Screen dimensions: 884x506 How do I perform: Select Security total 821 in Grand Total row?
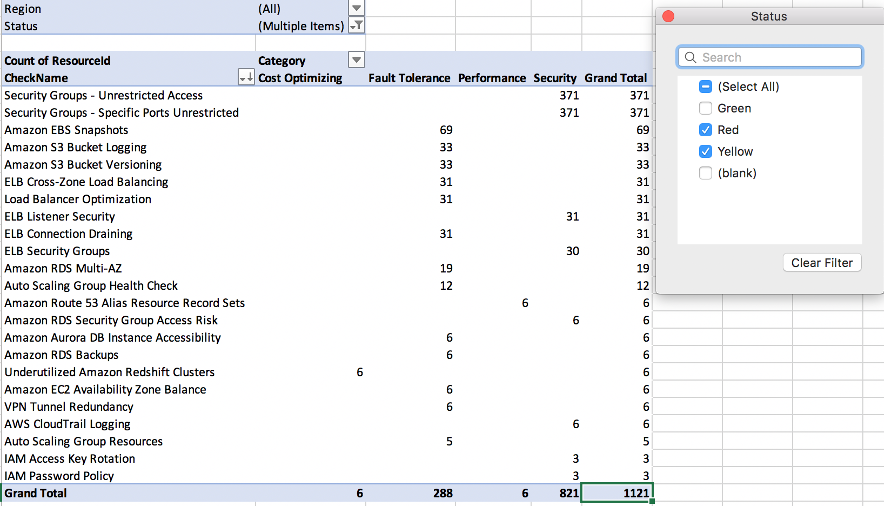click(569, 494)
